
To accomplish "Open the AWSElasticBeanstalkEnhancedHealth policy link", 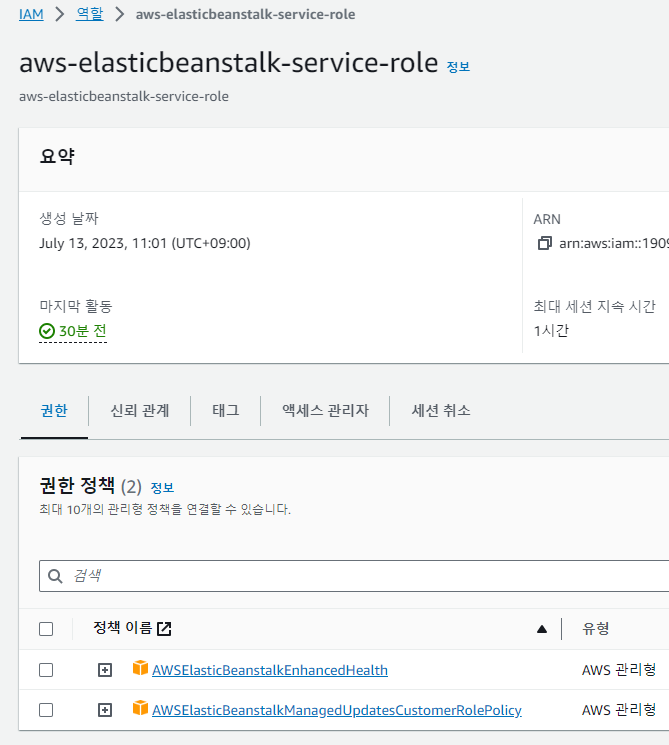I will coord(269,670).
